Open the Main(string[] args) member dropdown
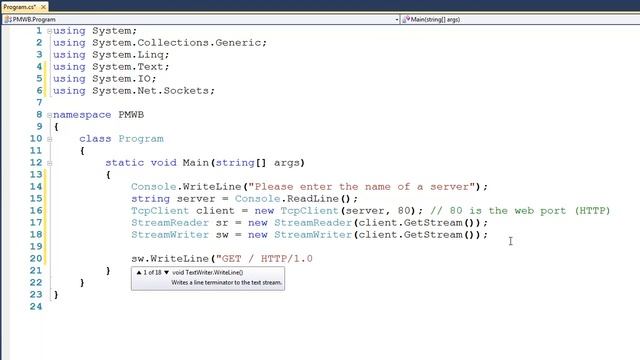The width and height of the screenshot is (640, 360). tap(520, 19)
